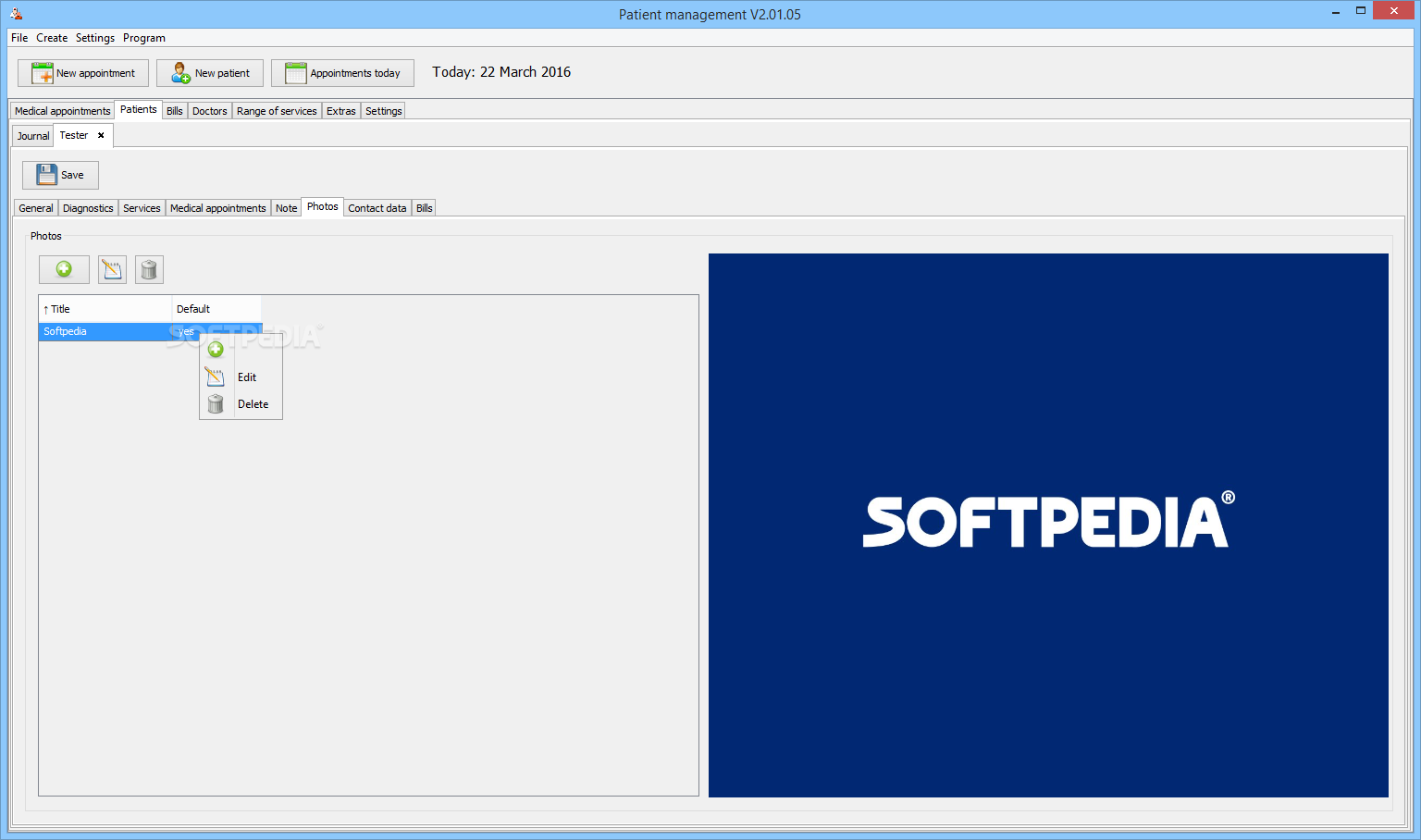Click the New patient button
The image size is (1421, 840).
[x=210, y=73]
